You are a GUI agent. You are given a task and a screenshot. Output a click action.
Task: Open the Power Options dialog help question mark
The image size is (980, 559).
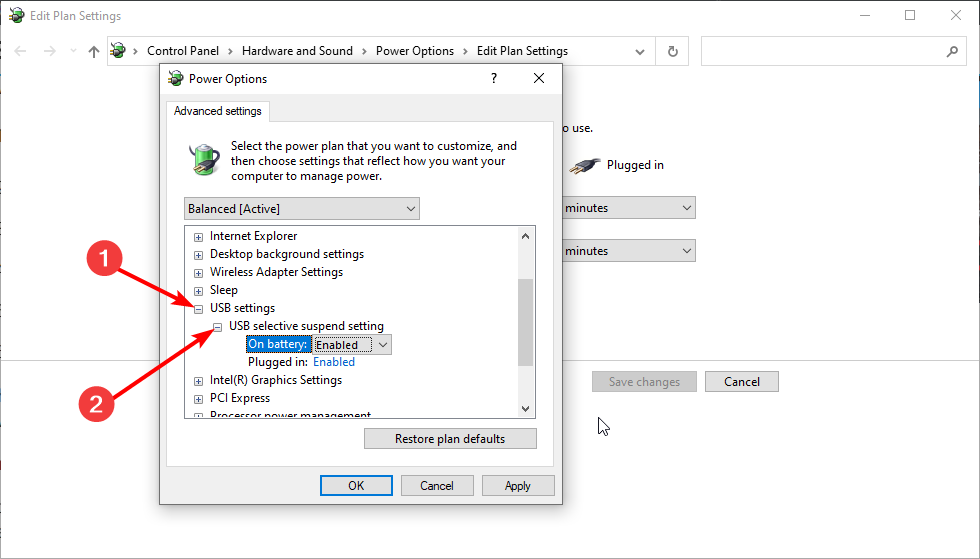pos(494,78)
